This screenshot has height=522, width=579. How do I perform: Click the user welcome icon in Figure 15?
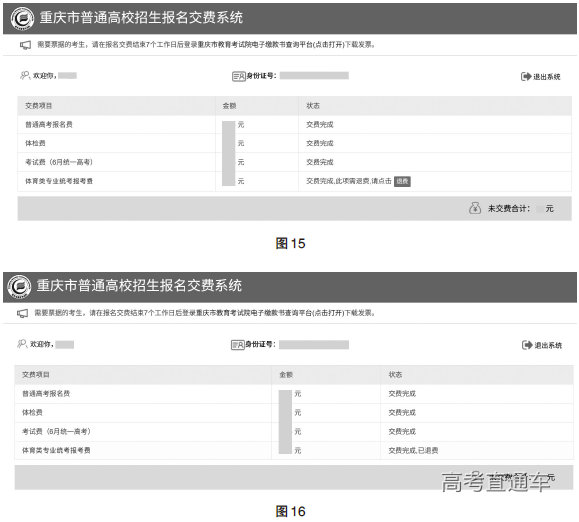click(x=24, y=75)
